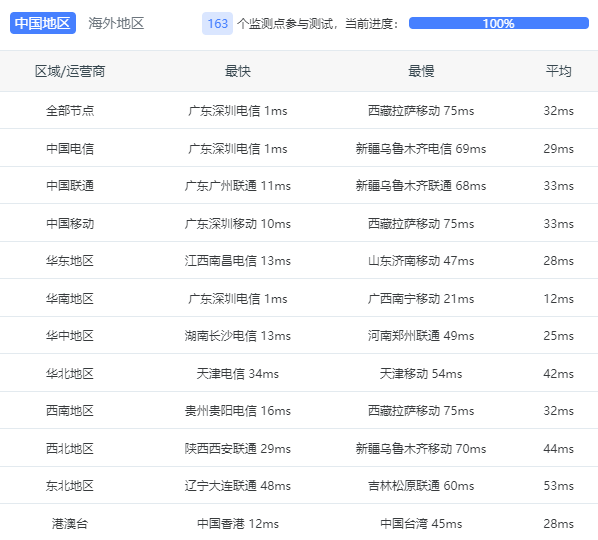Click the 25ms average cell
The height and width of the screenshot is (540, 598).
coord(558,336)
